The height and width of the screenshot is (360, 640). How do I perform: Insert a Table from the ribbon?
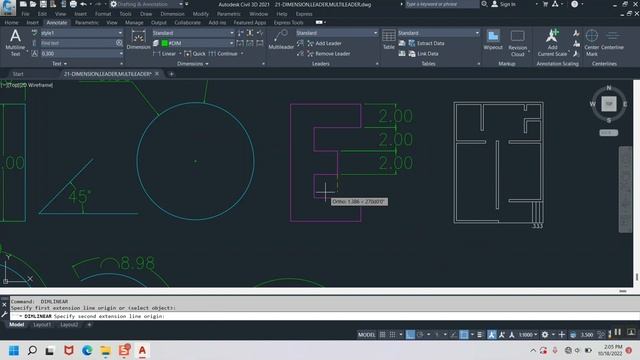[x=389, y=40]
